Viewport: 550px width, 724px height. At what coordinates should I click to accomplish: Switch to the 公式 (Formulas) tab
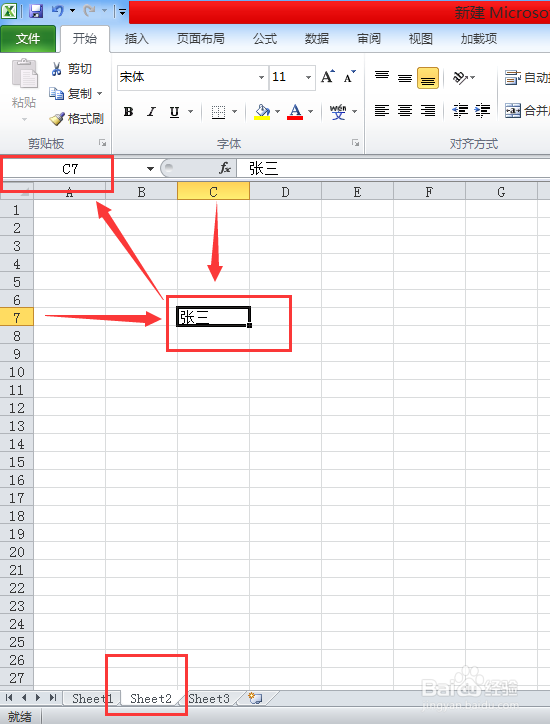265,39
